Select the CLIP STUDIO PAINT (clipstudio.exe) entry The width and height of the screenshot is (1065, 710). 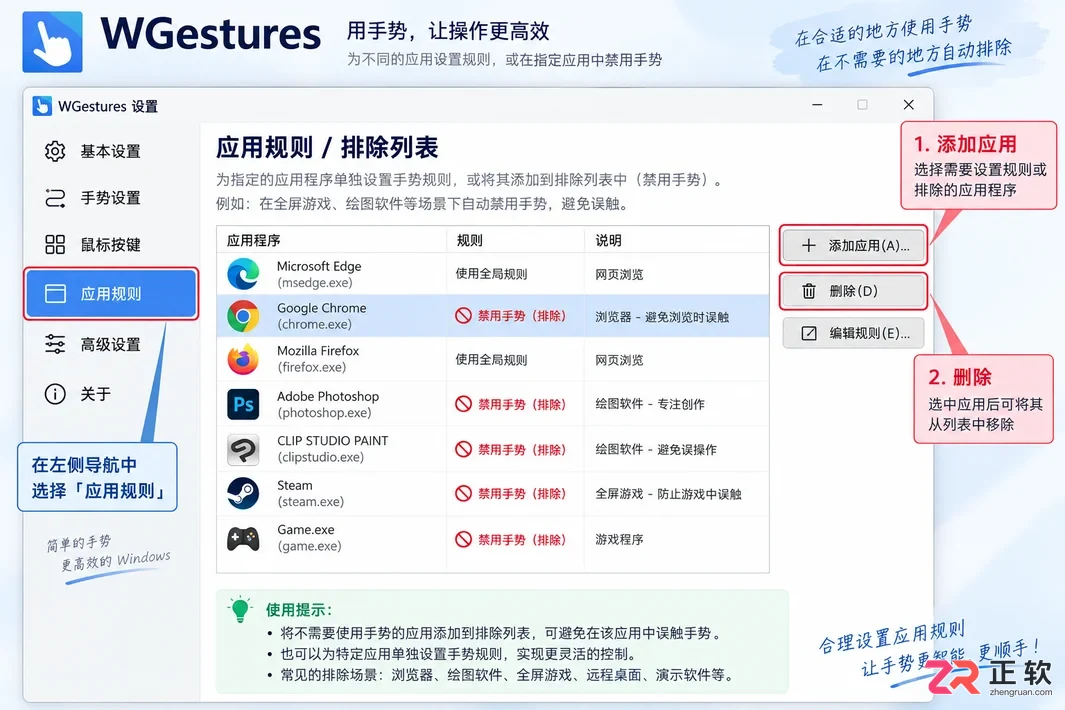coord(332,449)
